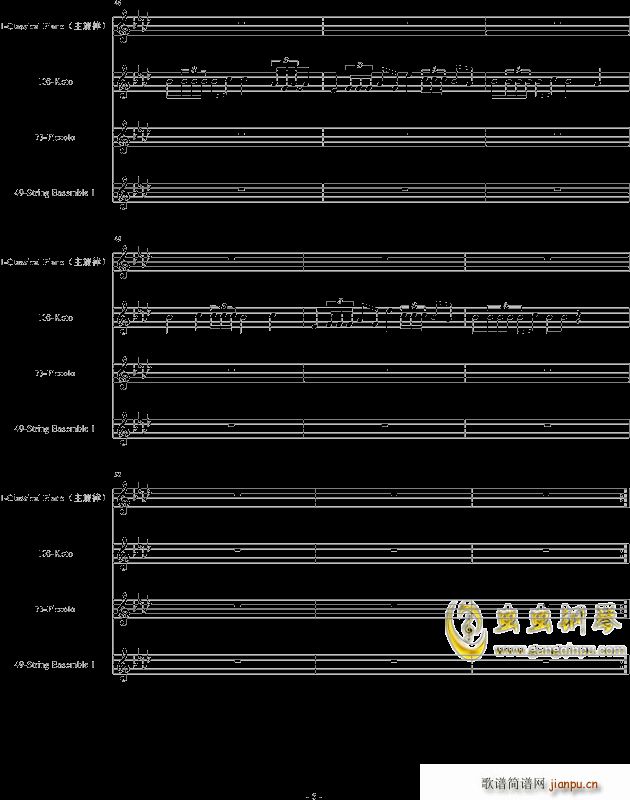Click the page number 3 at the bottom
The width and height of the screenshot is (630, 800).
tap(314, 795)
